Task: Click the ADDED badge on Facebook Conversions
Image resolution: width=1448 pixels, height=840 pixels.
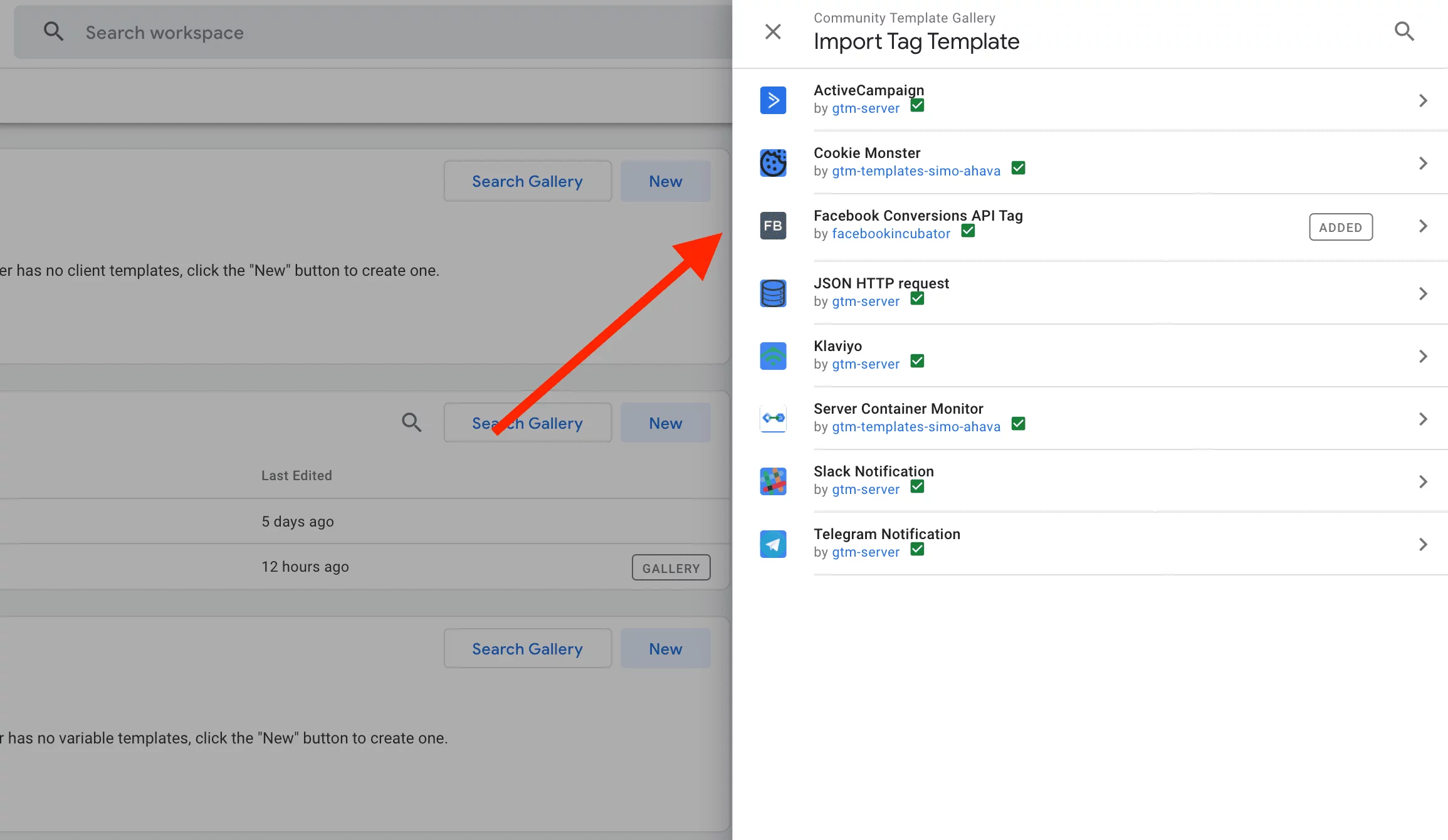Action: (x=1341, y=227)
